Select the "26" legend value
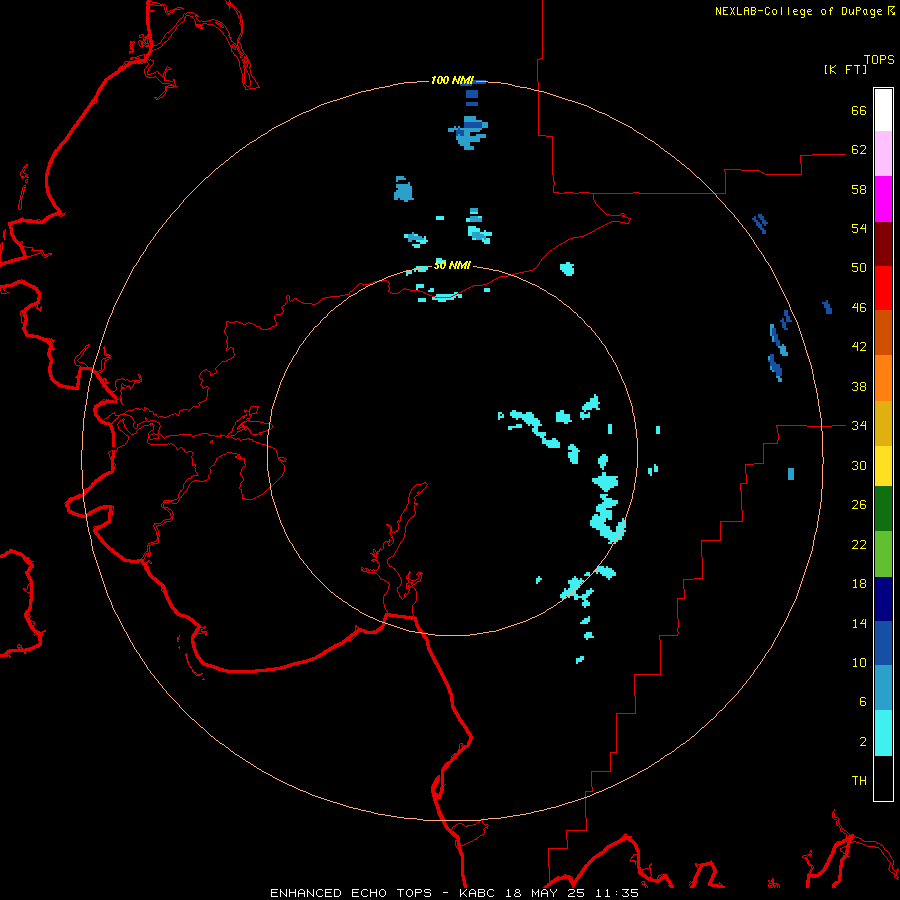This screenshot has height=900, width=900. point(859,505)
